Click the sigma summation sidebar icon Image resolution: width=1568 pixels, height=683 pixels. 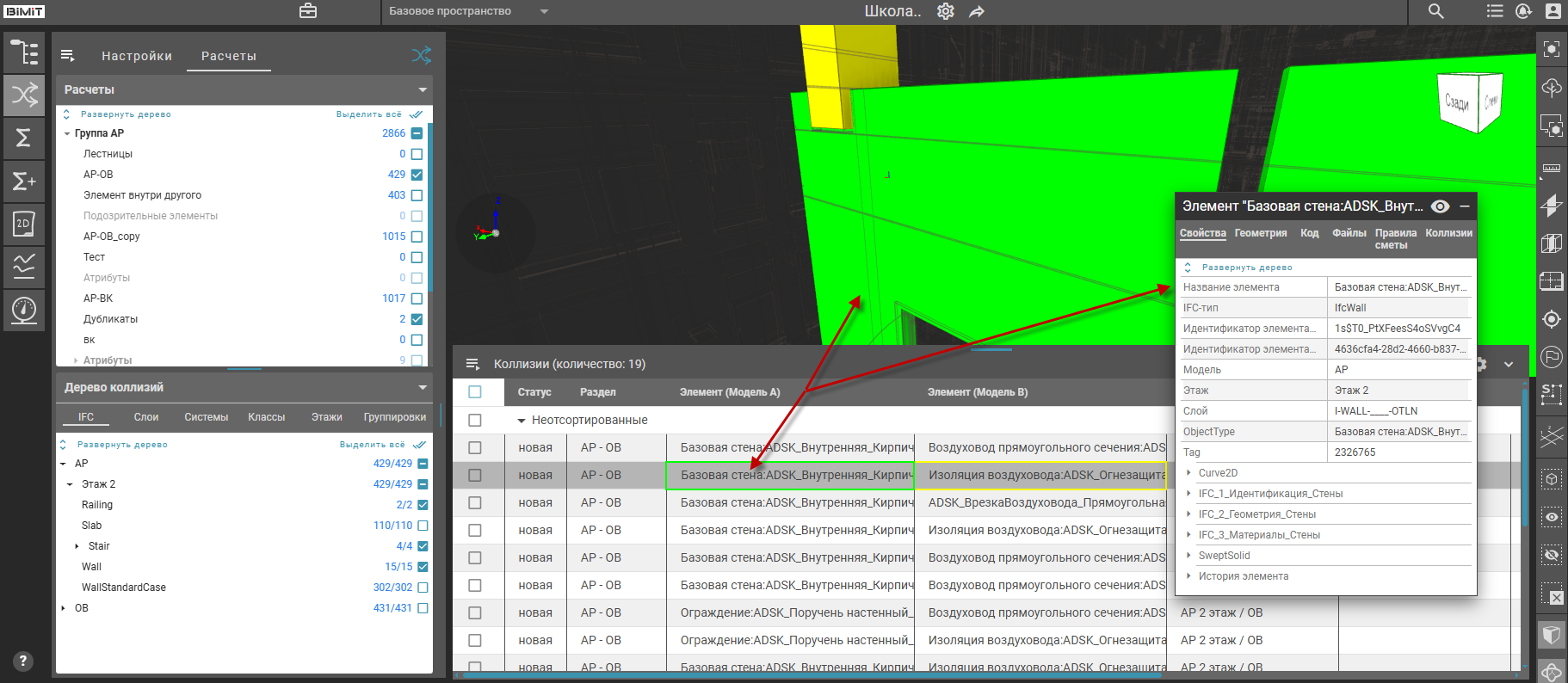point(24,138)
